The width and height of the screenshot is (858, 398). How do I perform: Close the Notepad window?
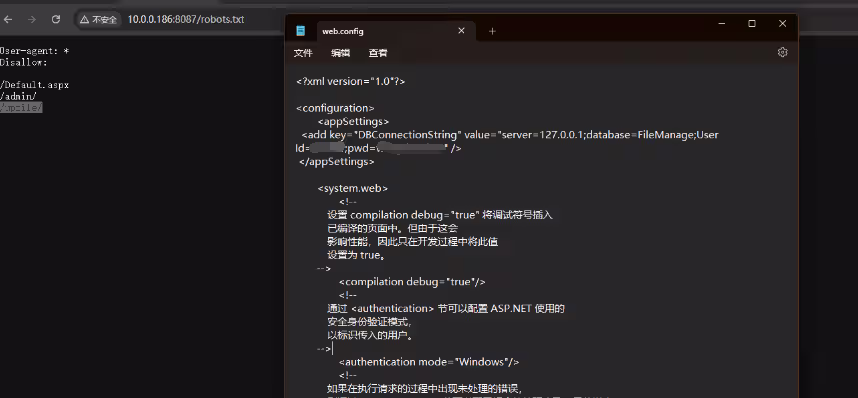click(x=782, y=24)
